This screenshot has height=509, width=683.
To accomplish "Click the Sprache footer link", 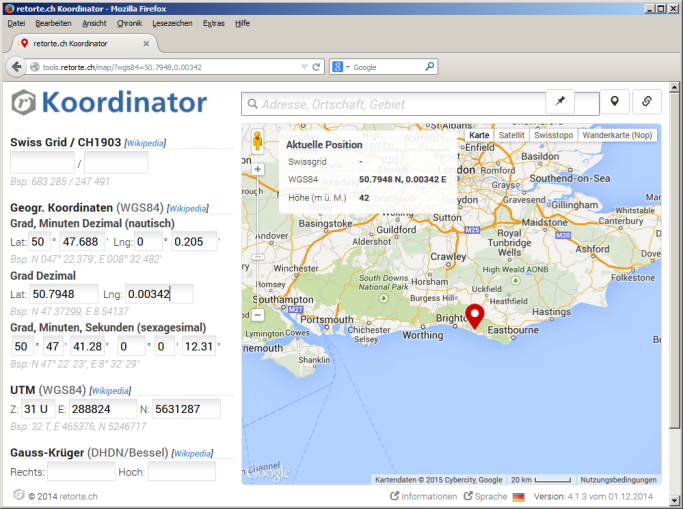I will coord(486,496).
